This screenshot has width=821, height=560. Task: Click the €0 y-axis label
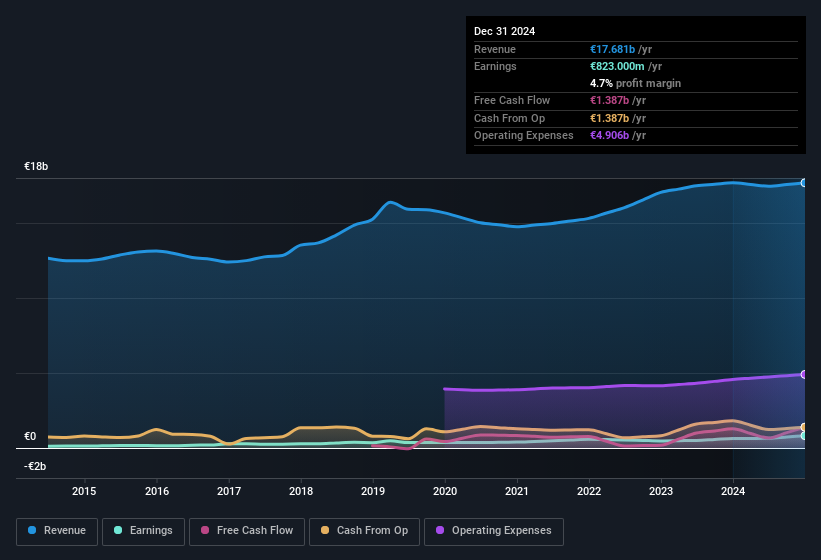[x=30, y=436]
